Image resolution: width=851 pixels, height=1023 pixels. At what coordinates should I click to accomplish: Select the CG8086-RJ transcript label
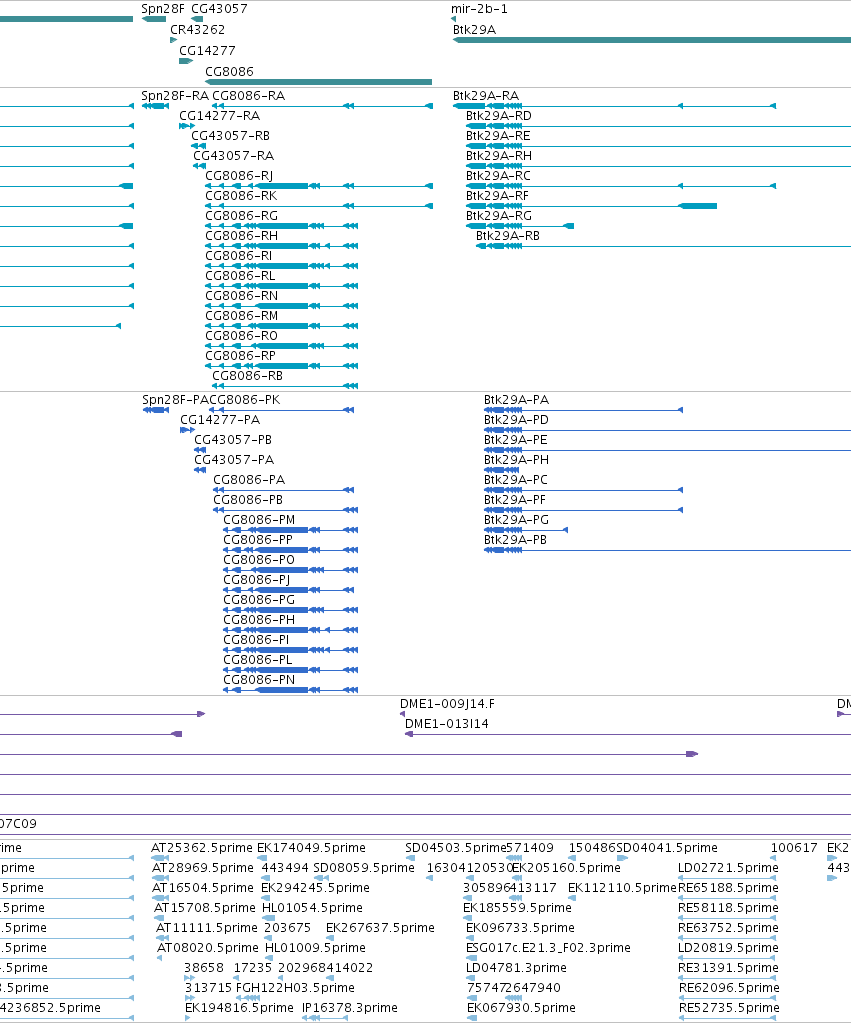pos(239,176)
